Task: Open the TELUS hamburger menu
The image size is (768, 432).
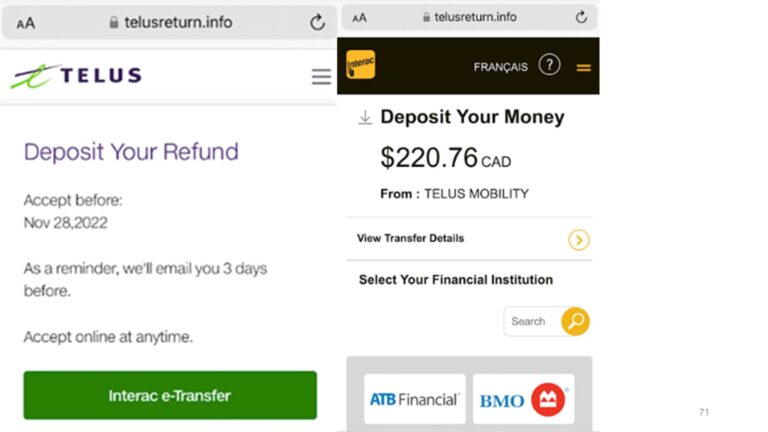Action: click(x=321, y=77)
